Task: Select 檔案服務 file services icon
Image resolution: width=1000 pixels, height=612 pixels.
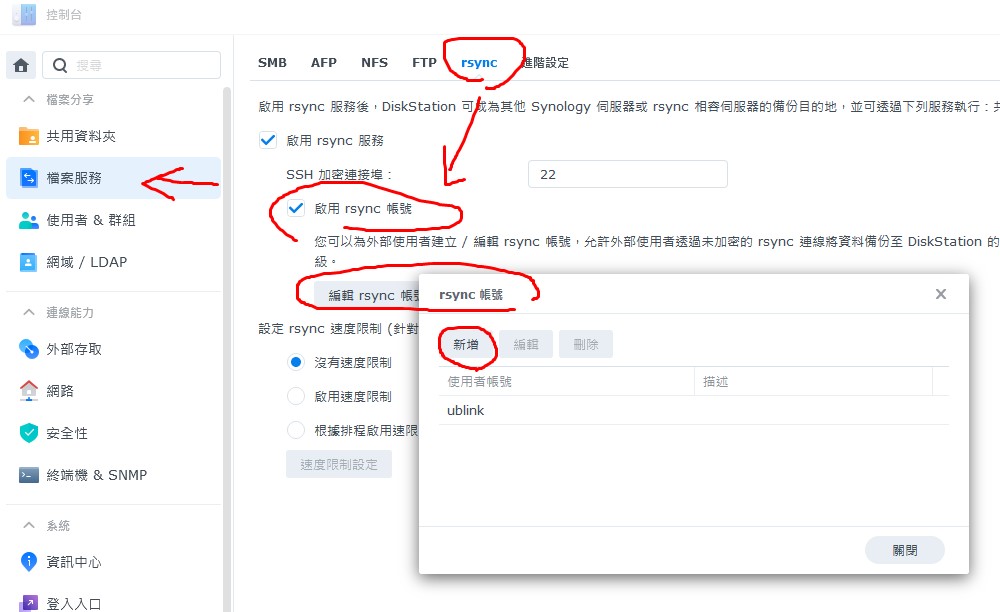Action: click(x=29, y=178)
